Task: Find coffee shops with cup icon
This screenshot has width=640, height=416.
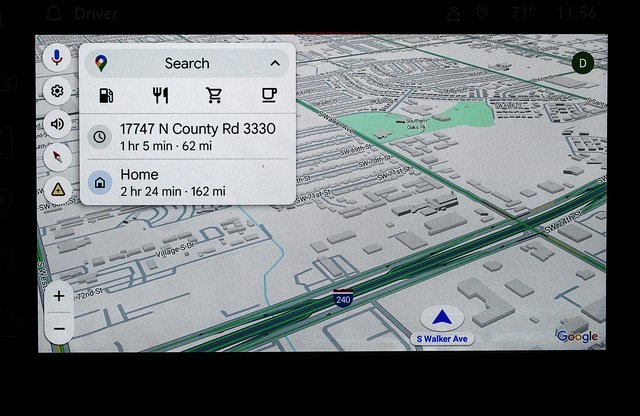Action: [268, 96]
